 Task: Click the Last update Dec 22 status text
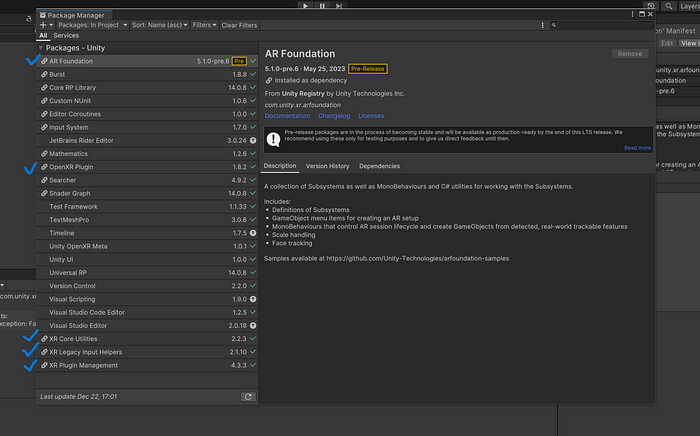coord(79,396)
